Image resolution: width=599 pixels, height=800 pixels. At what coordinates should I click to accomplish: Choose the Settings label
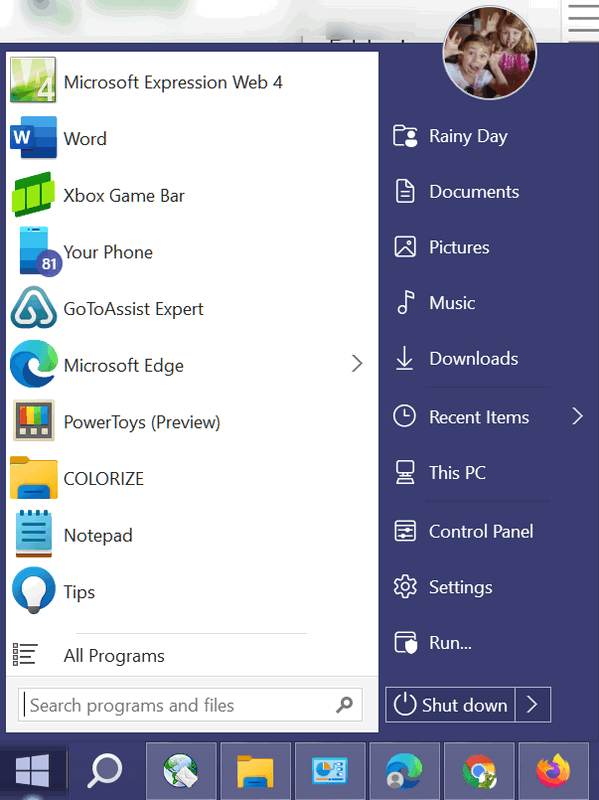tap(460, 587)
